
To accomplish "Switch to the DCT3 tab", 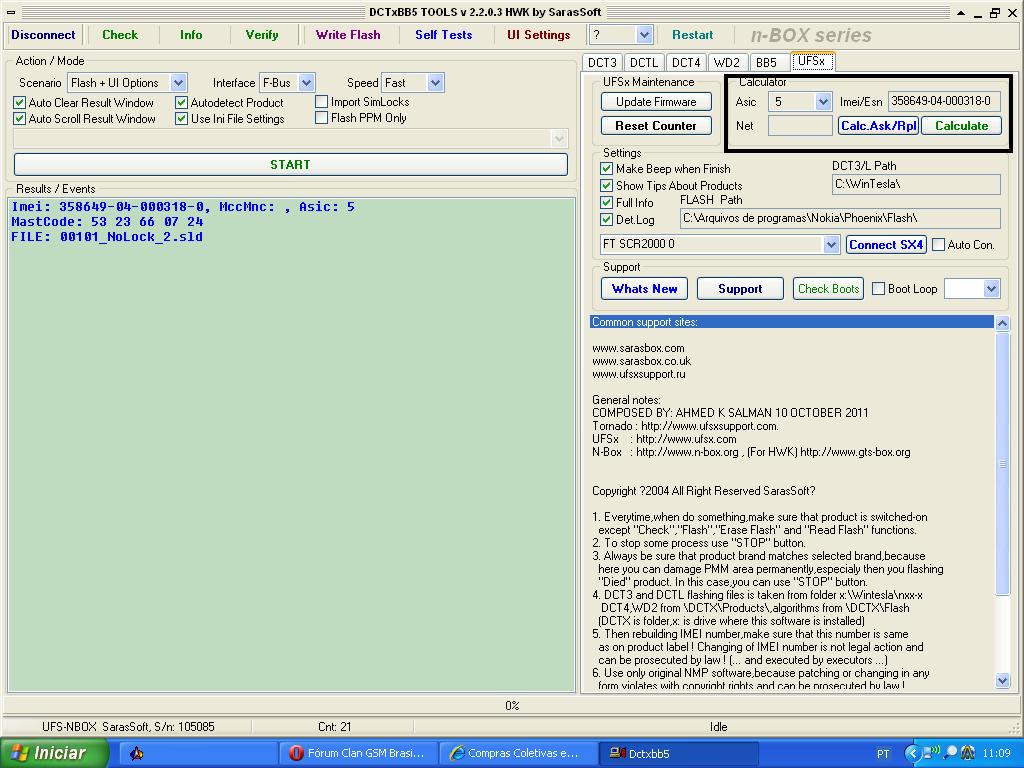I will [602, 63].
